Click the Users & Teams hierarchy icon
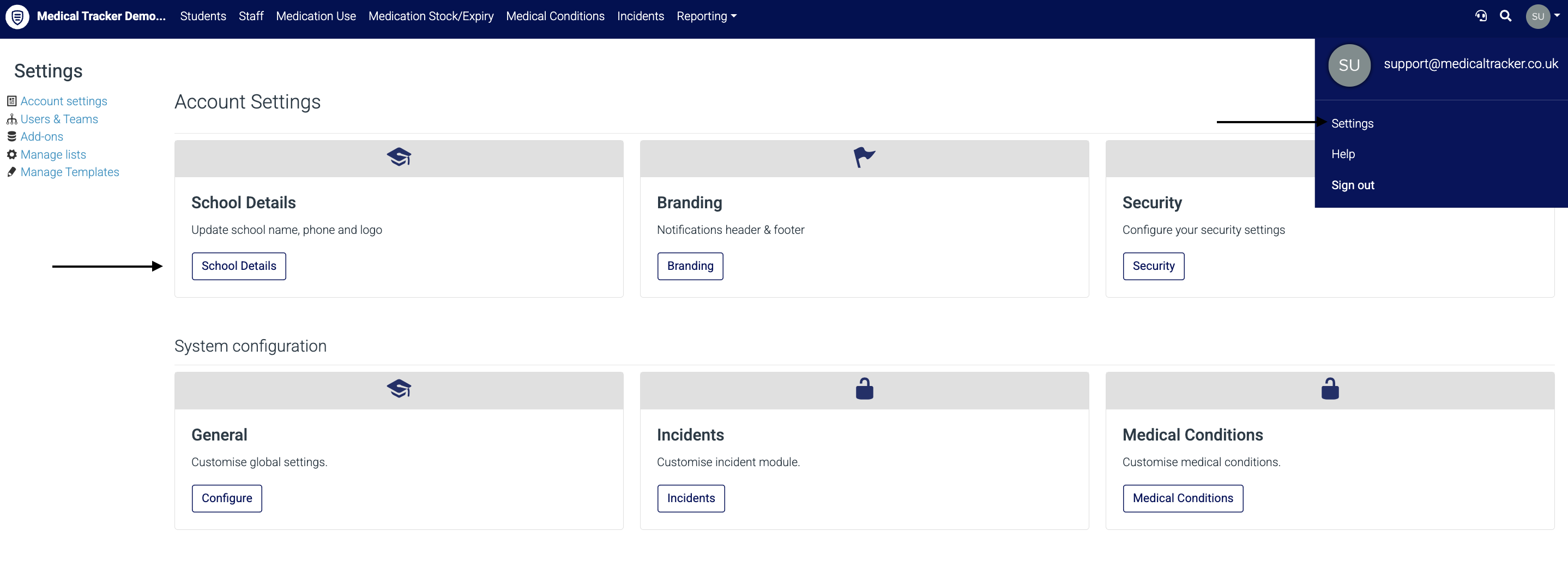 click(x=11, y=119)
